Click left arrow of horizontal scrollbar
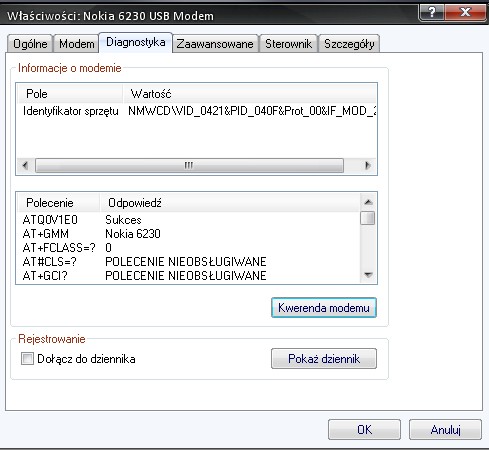The width and height of the screenshot is (489, 450). pyautogui.click(x=25, y=165)
